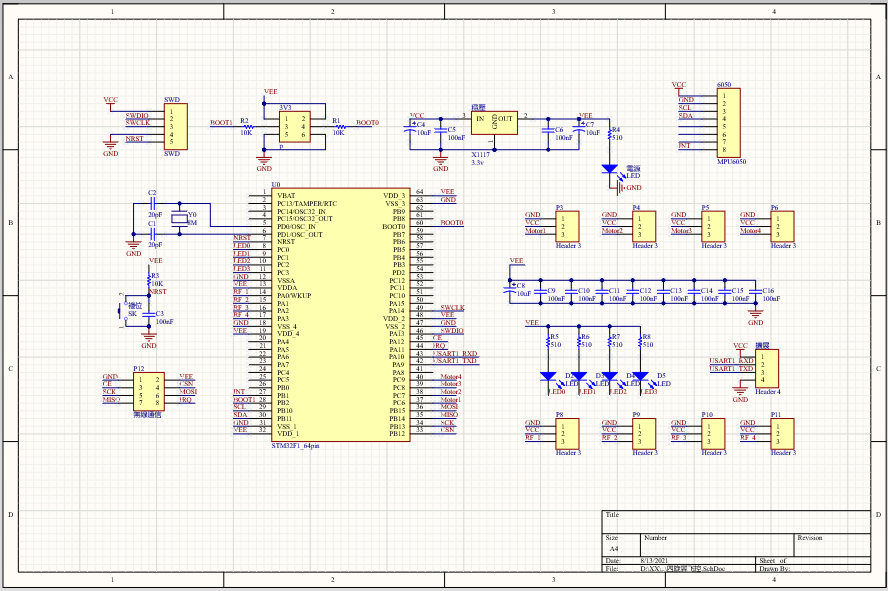Viewport: 888px width, 591px height.
Task: Select the SWD connector component
Action: [x=176, y=127]
